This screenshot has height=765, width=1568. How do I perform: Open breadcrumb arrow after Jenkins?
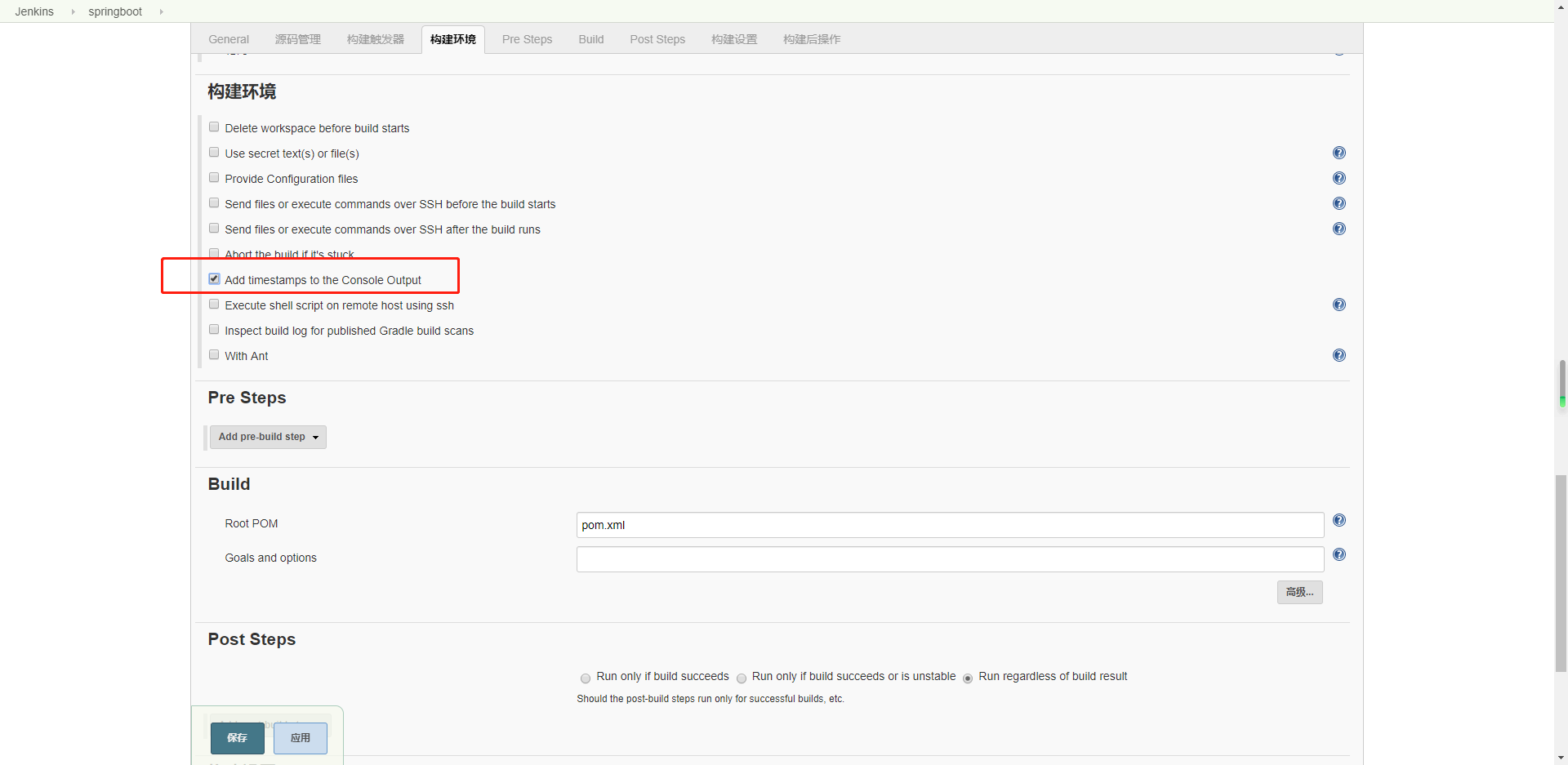(x=73, y=11)
